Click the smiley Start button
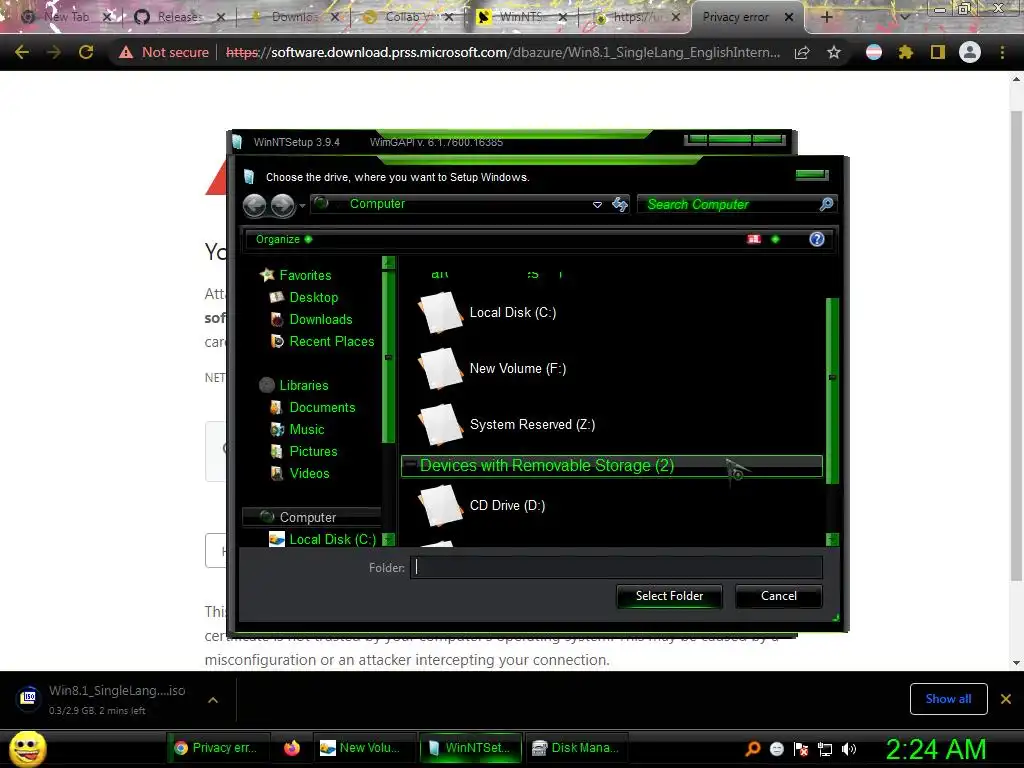 (27, 748)
